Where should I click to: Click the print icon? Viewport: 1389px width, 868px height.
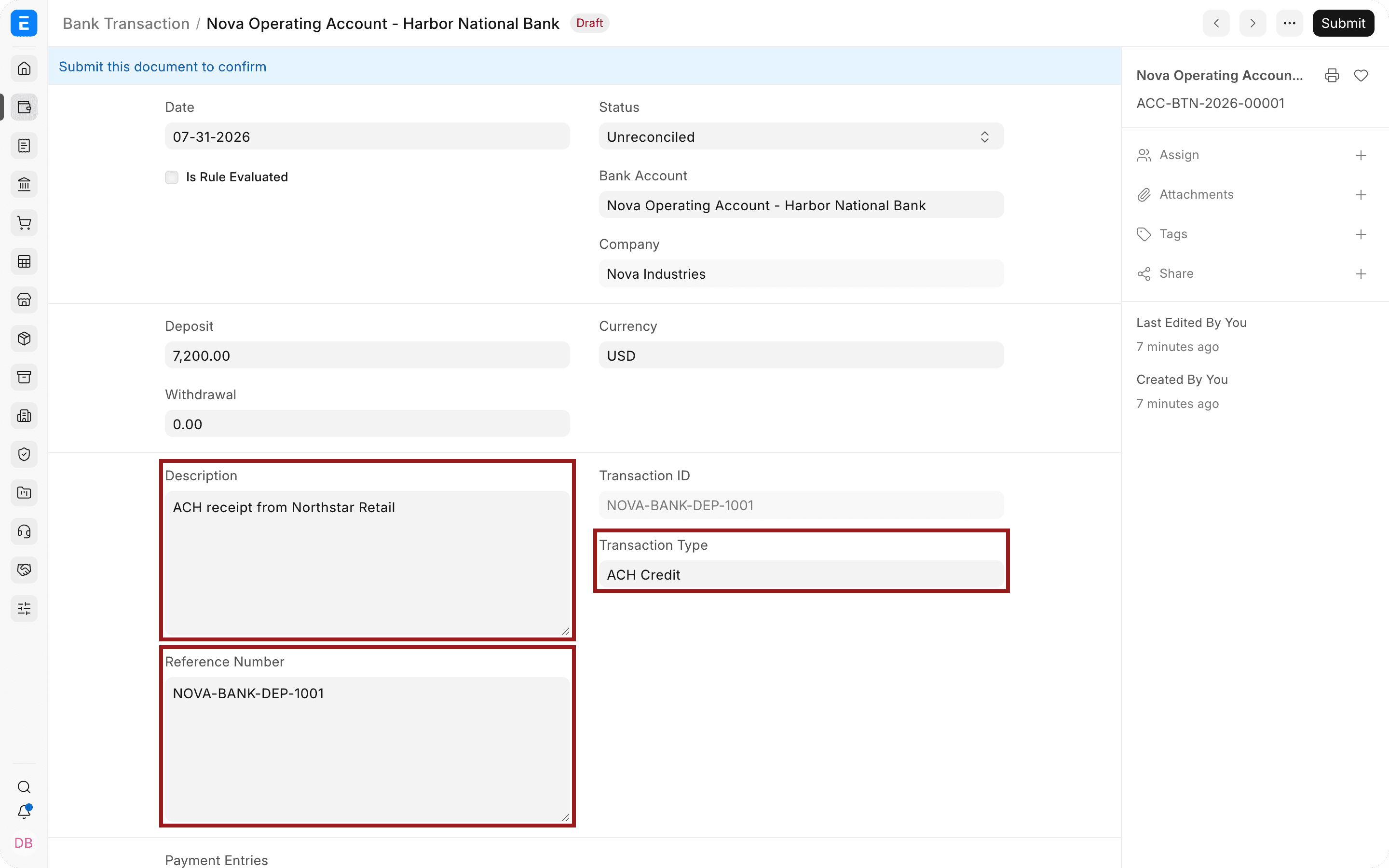[1332, 75]
